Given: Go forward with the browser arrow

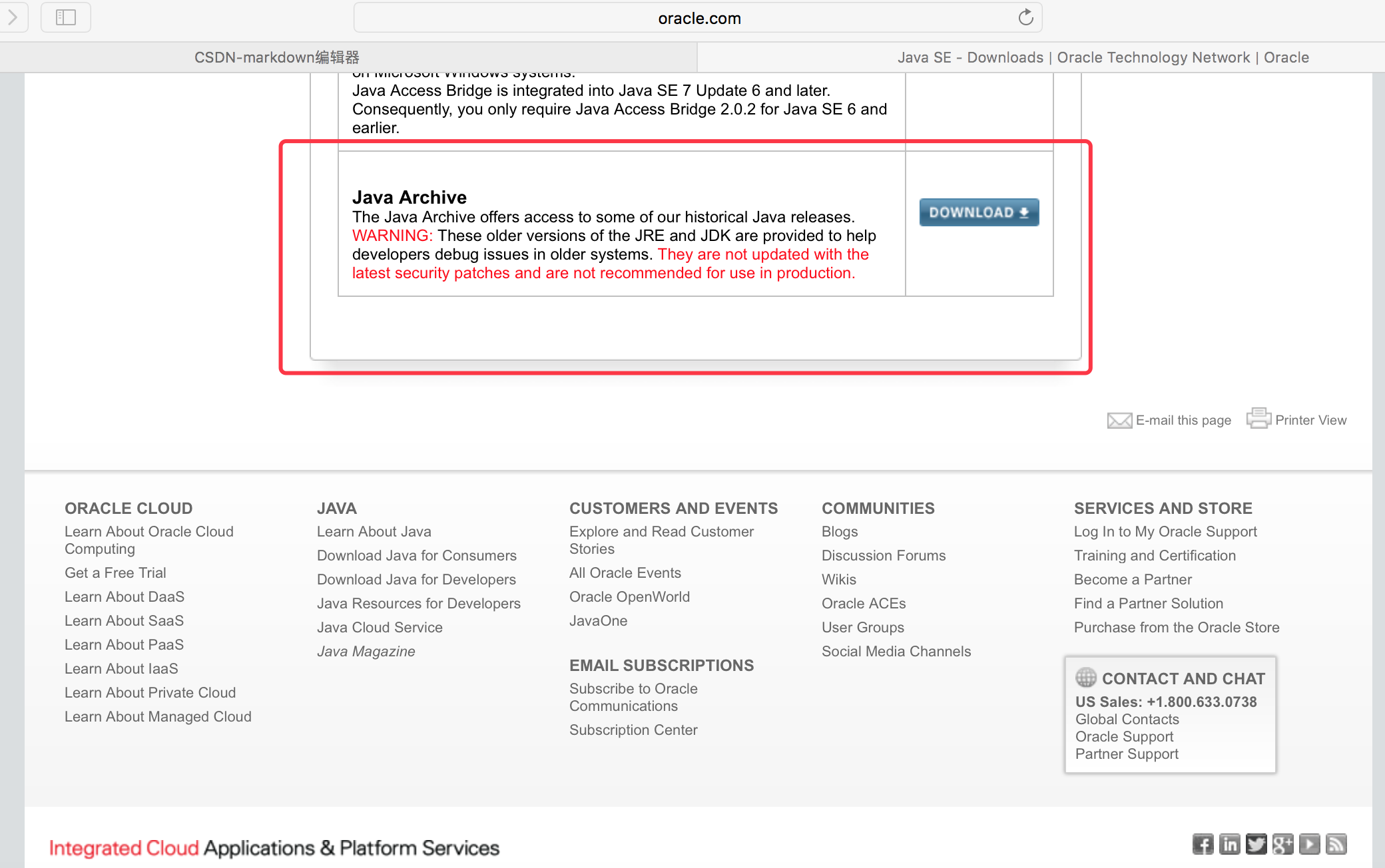Looking at the screenshot, I should [x=12, y=17].
